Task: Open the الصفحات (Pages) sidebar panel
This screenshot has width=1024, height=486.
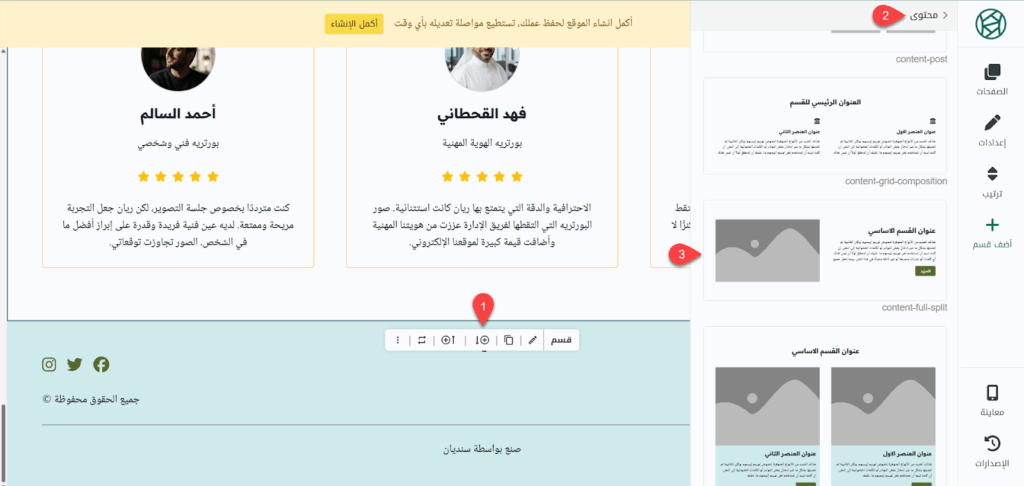Action: click(x=991, y=80)
